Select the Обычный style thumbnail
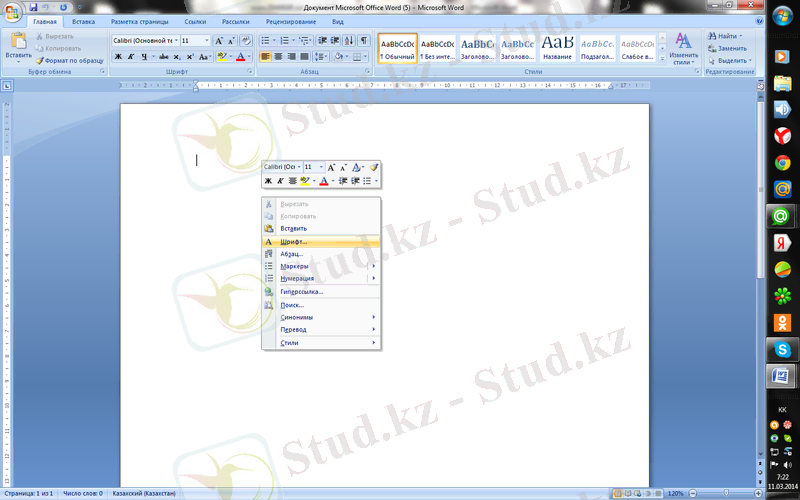Viewport: 800px width, 500px height. (x=397, y=46)
